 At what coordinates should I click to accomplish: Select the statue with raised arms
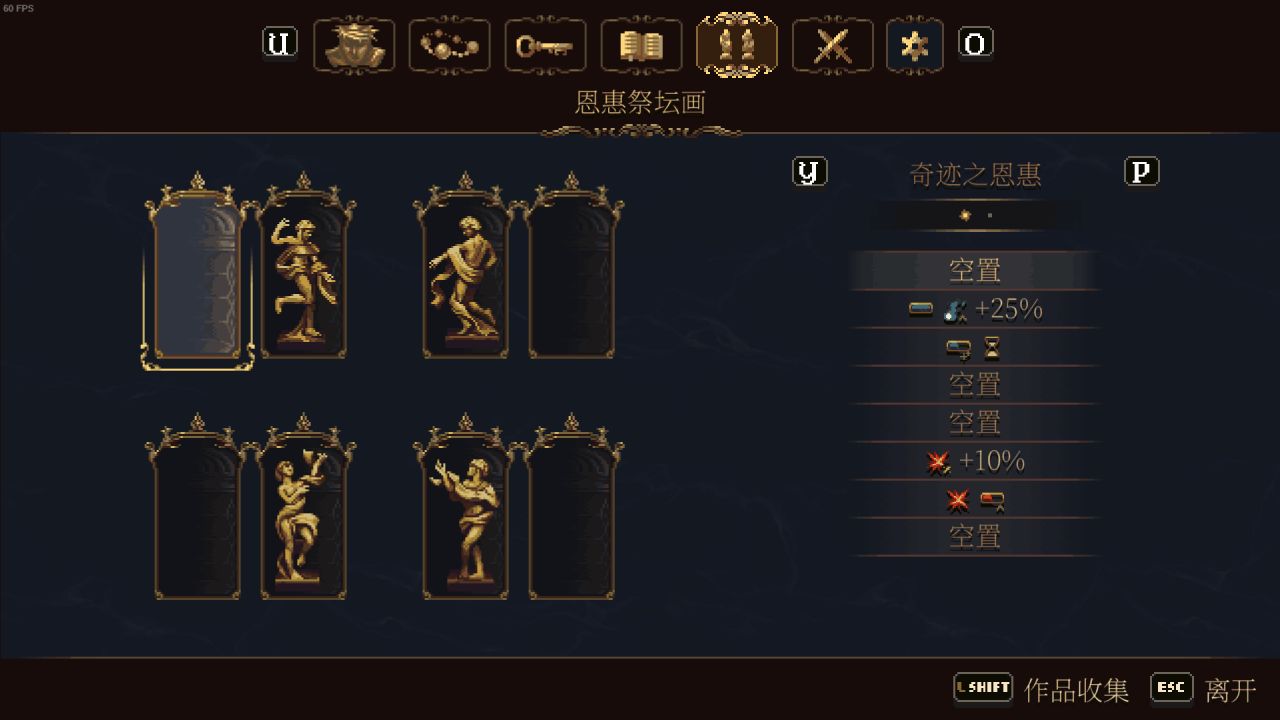click(x=466, y=507)
